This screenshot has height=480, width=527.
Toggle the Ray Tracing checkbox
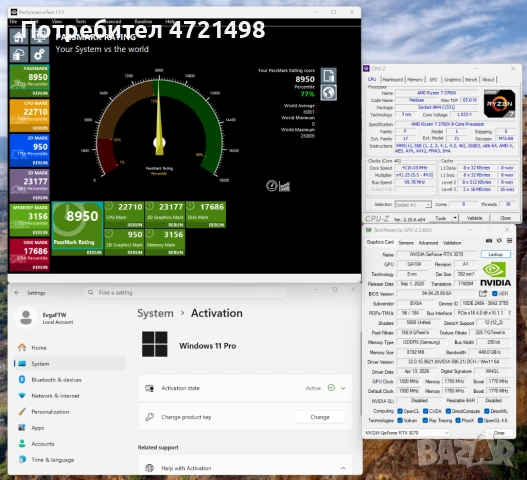(x=425, y=420)
